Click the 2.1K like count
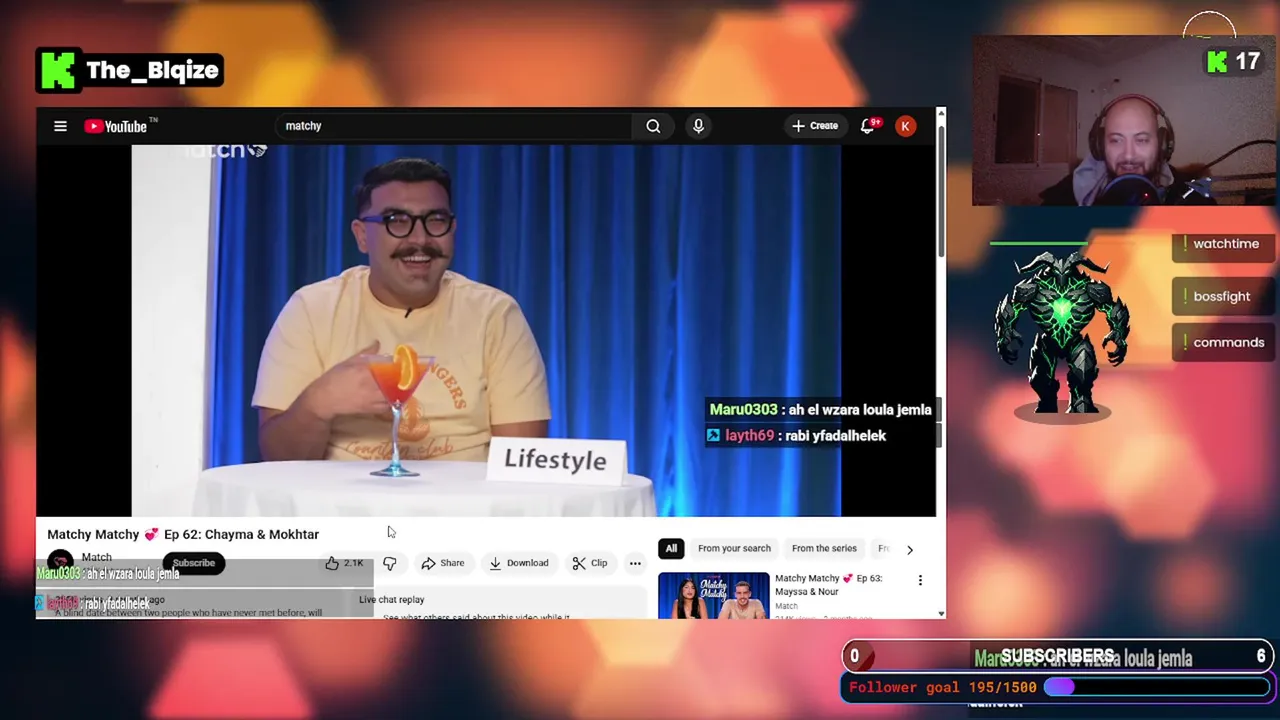 point(353,563)
